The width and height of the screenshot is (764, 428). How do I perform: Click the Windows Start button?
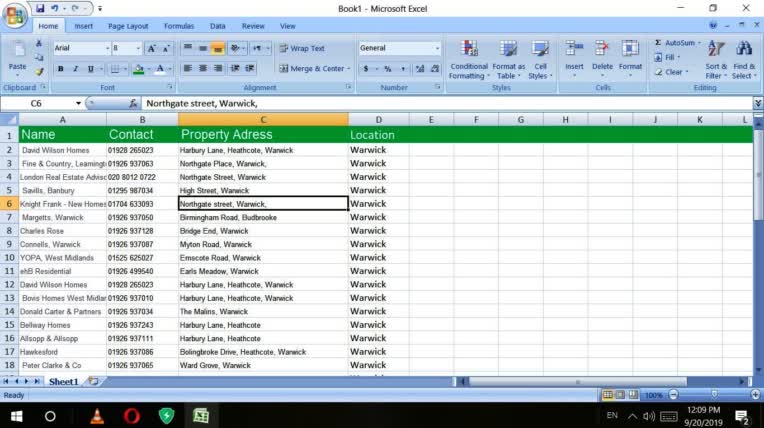(17, 416)
